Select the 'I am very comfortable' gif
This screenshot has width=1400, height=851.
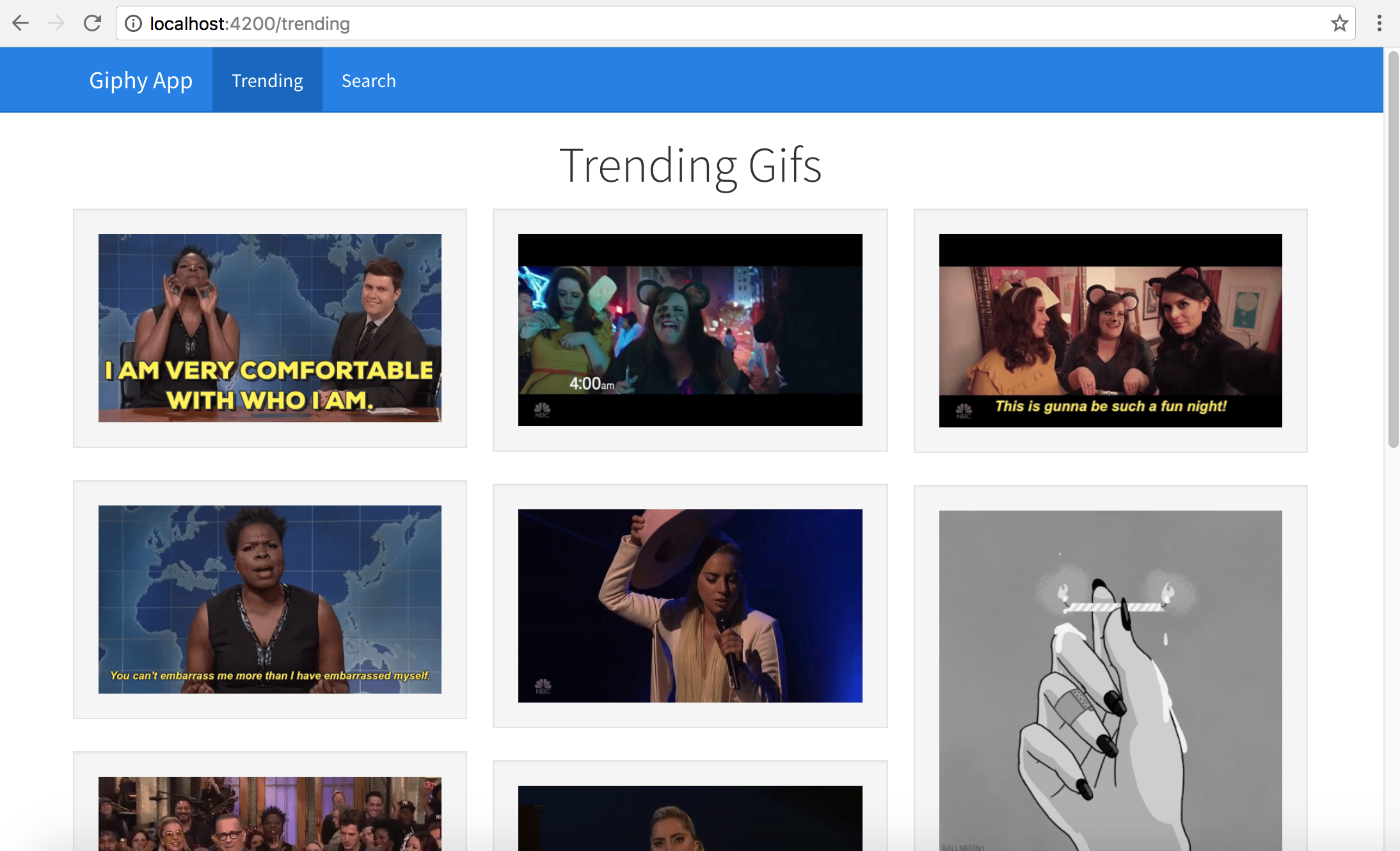[270, 328]
